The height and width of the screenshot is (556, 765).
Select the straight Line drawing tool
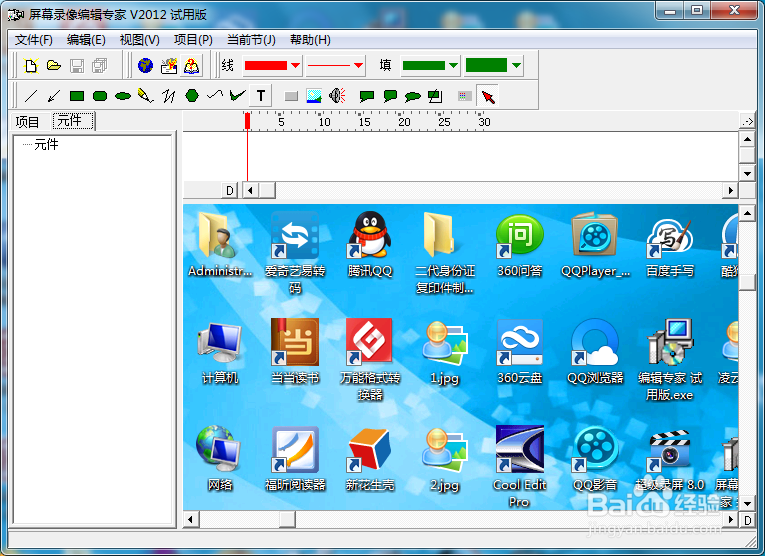31,96
